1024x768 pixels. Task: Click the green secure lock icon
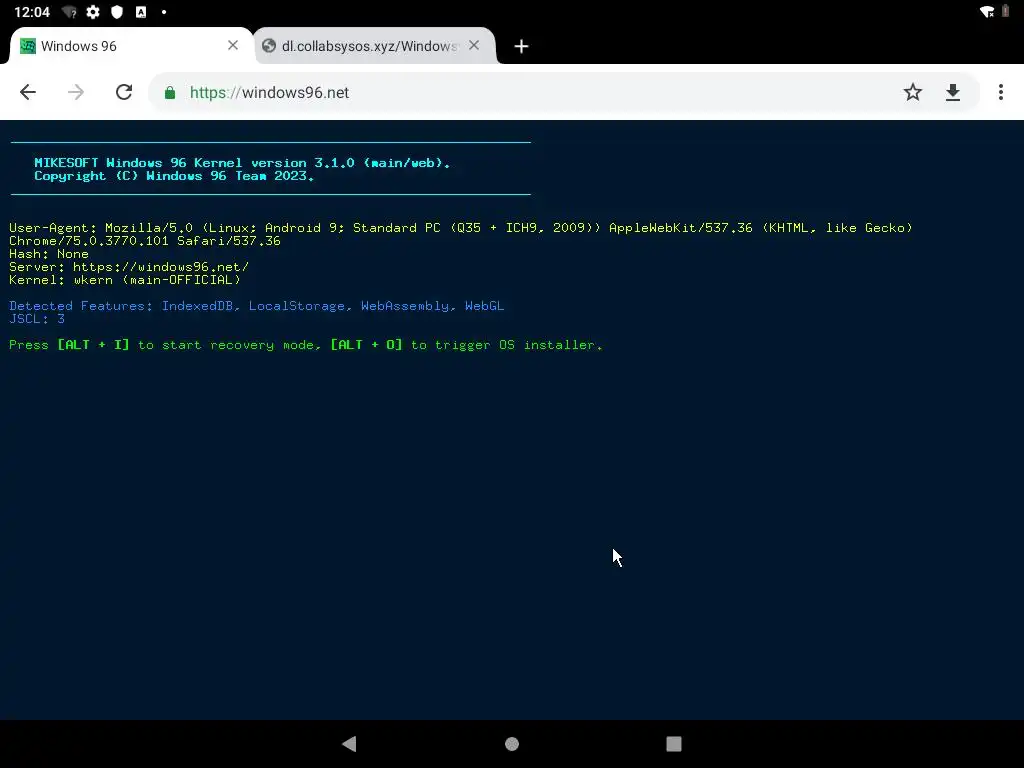coord(170,93)
